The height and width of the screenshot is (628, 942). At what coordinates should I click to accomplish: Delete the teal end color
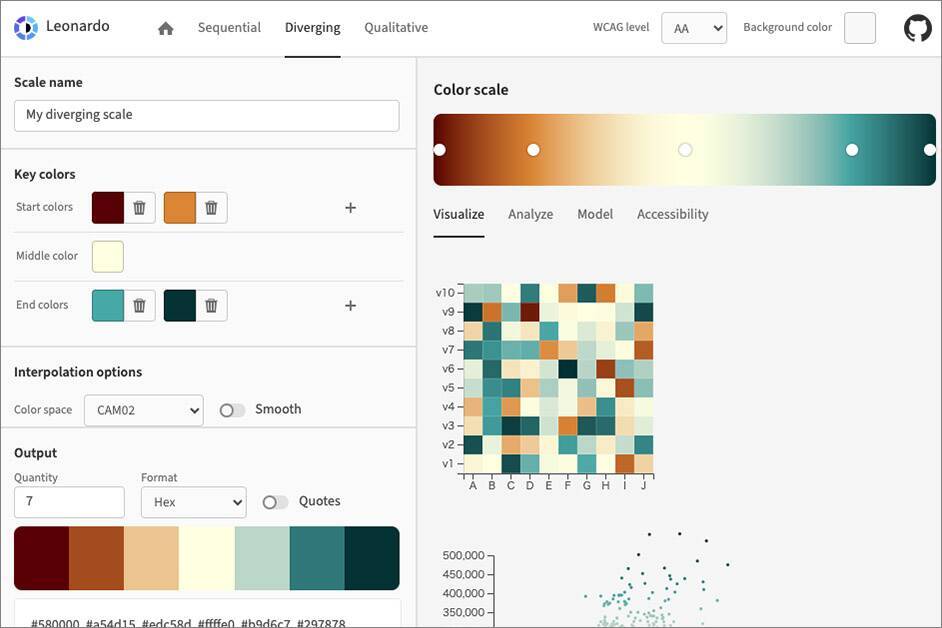click(x=139, y=305)
